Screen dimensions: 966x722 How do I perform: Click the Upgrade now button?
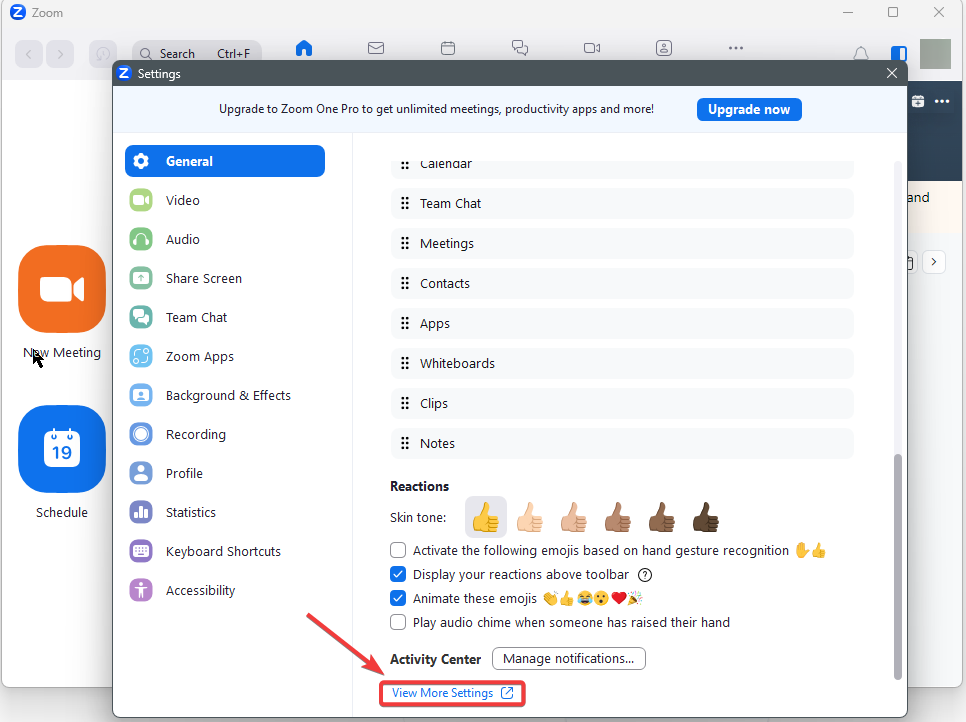[x=749, y=110]
